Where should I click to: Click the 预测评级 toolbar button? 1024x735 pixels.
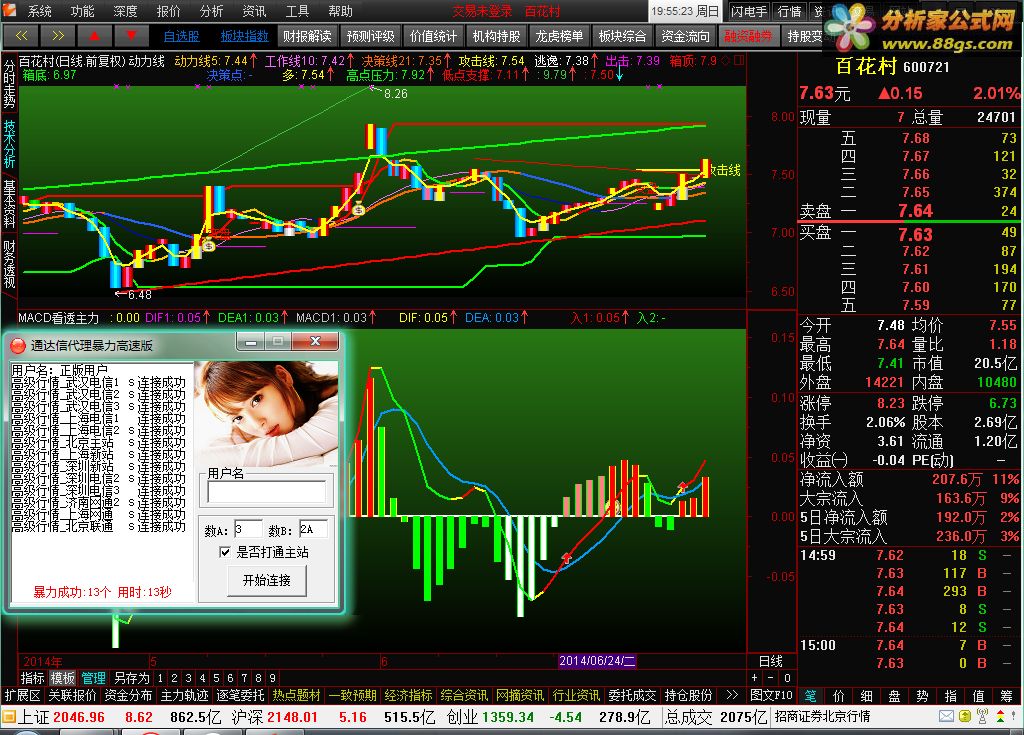click(370, 36)
